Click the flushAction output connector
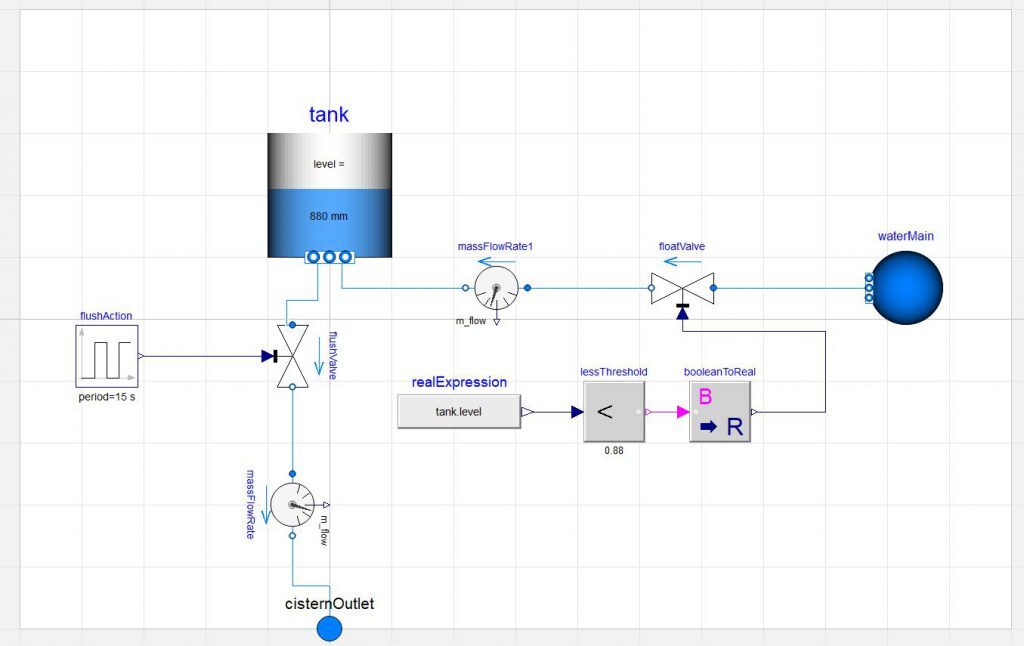This screenshot has width=1024, height=646. click(x=140, y=356)
